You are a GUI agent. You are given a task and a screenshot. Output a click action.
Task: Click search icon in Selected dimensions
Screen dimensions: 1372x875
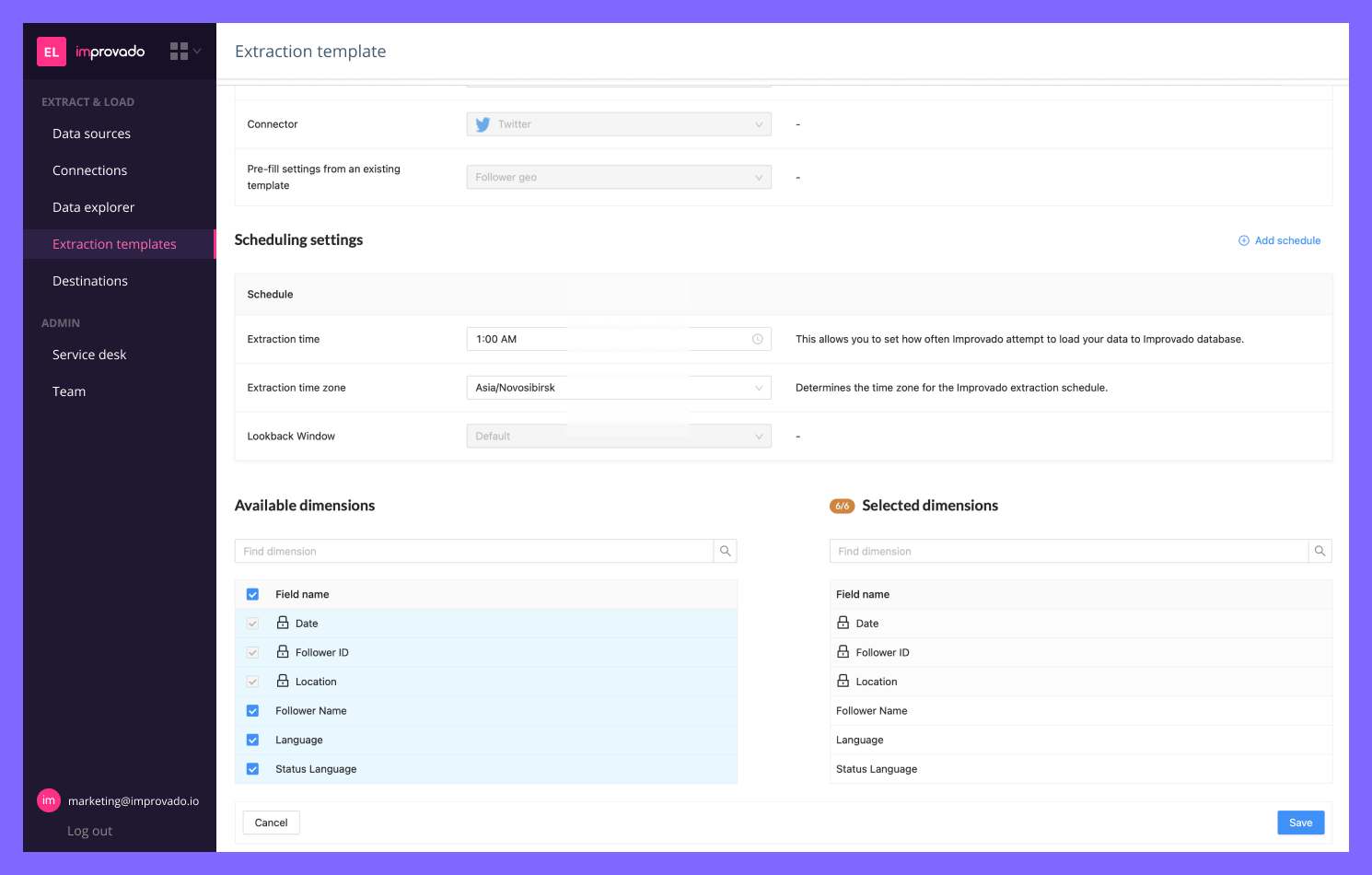tap(1320, 551)
